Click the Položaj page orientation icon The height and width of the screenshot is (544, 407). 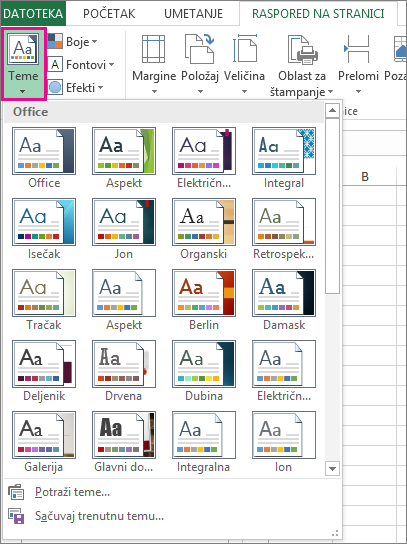point(200,49)
